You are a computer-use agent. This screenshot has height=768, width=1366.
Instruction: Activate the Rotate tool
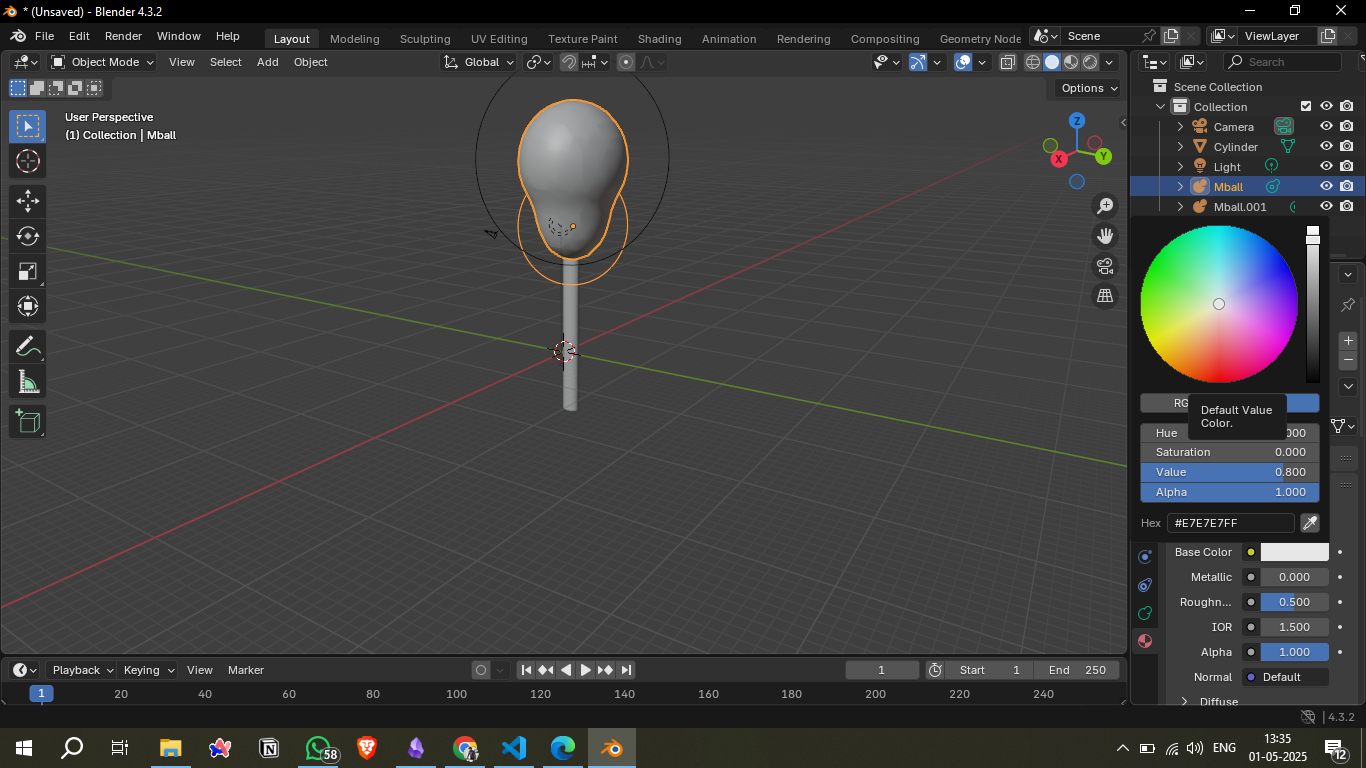click(28, 236)
